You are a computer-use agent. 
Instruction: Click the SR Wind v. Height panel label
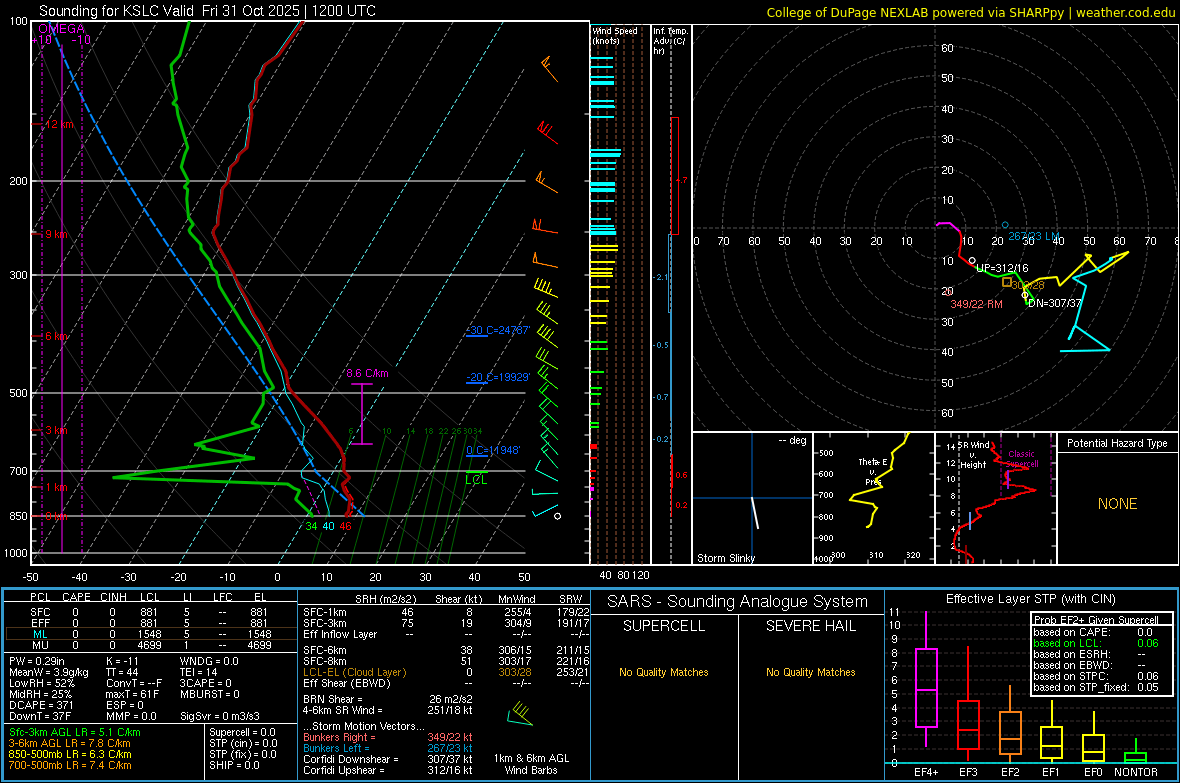[x=974, y=455]
